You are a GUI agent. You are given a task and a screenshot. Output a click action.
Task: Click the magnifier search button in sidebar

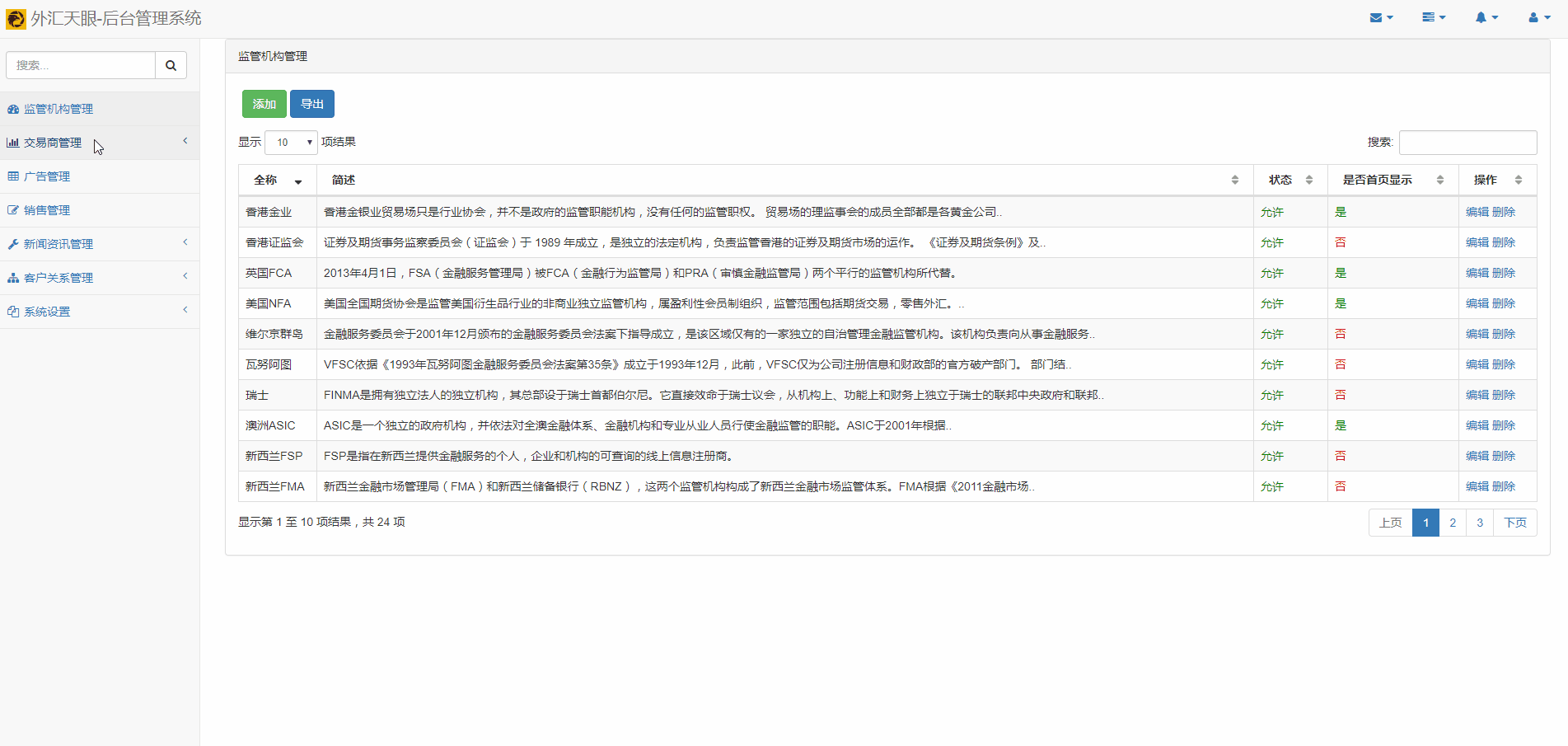pos(171,65)
